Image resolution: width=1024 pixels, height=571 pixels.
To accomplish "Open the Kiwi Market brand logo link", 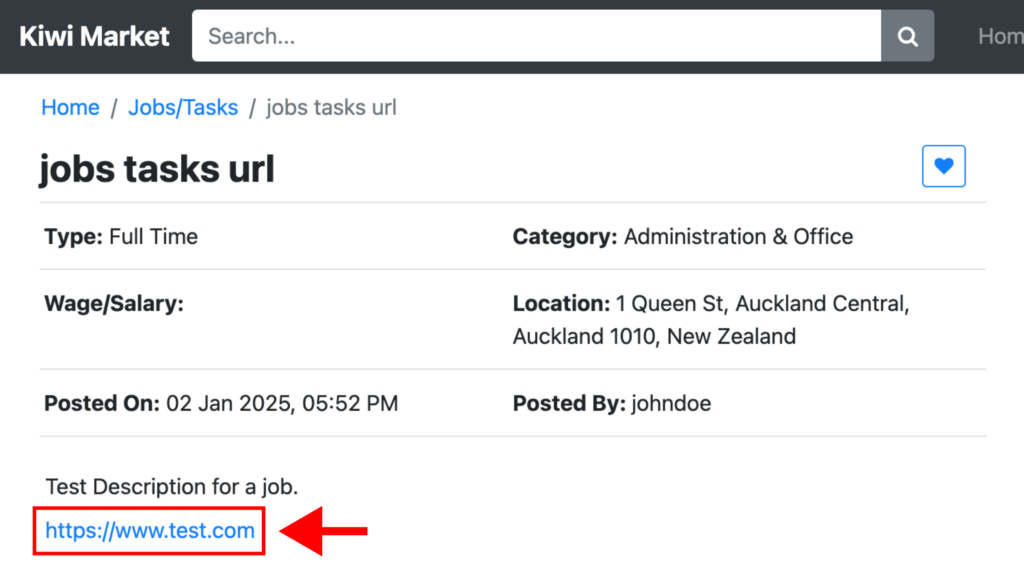I will click(94, 36).
